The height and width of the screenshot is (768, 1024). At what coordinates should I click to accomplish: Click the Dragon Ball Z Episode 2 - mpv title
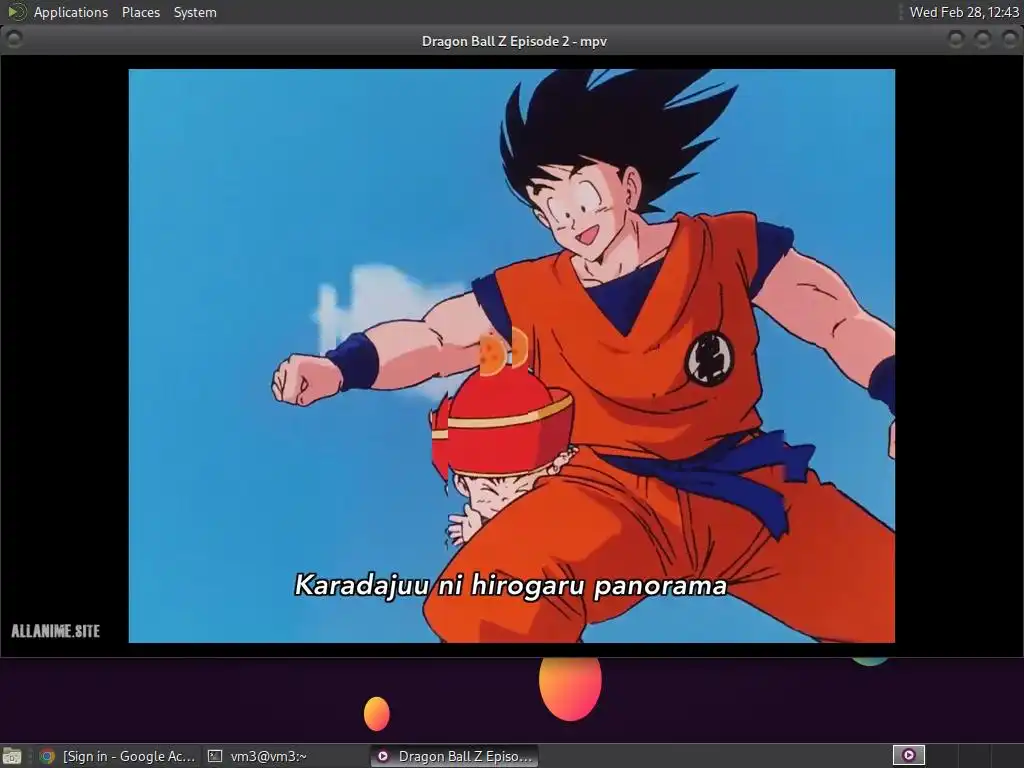[514, 41]
